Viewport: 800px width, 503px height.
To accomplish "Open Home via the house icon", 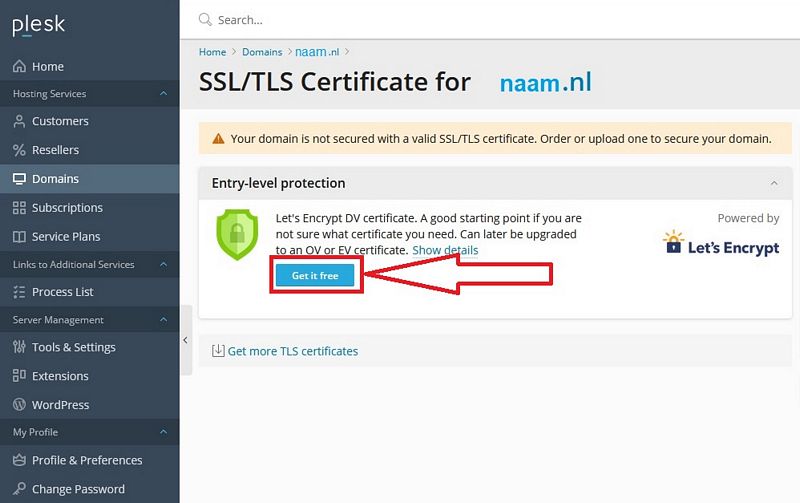I will (19, 66).
